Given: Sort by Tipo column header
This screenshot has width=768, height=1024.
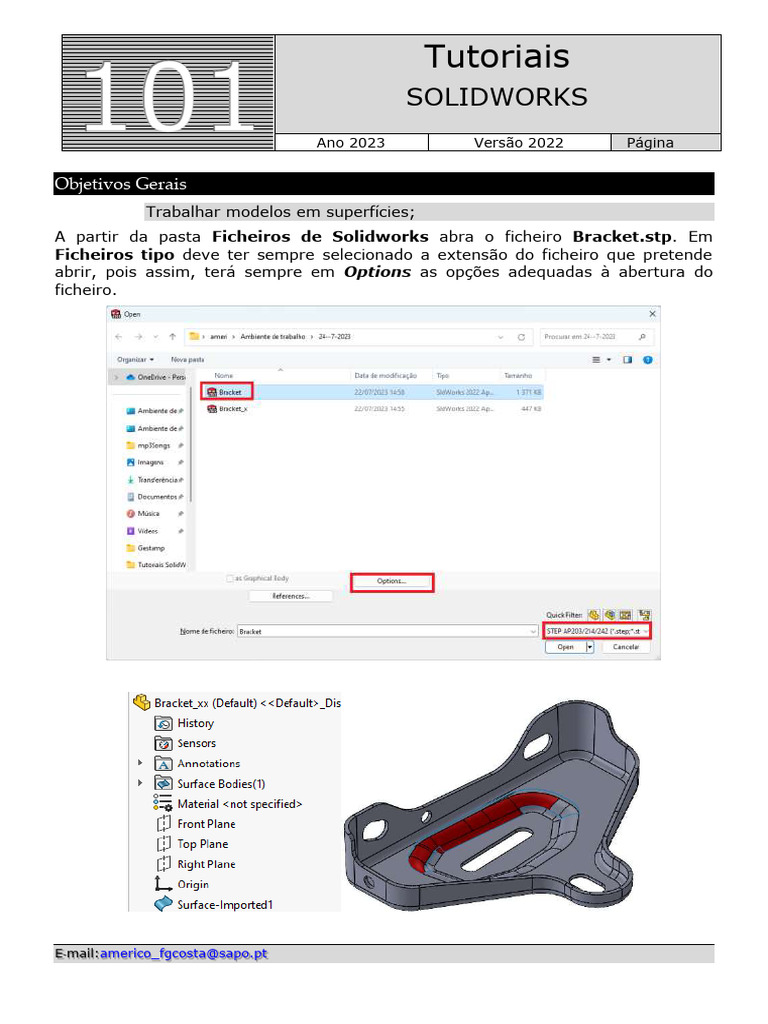Looking at the screenshot, I should (442, 376).
